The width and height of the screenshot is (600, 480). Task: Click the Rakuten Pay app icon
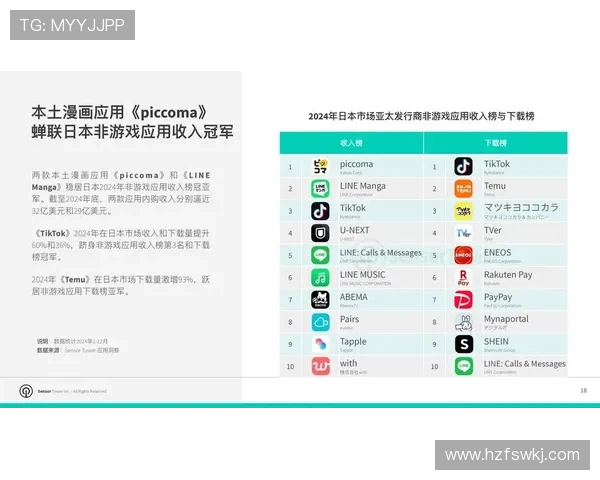(x=463, y=278)
